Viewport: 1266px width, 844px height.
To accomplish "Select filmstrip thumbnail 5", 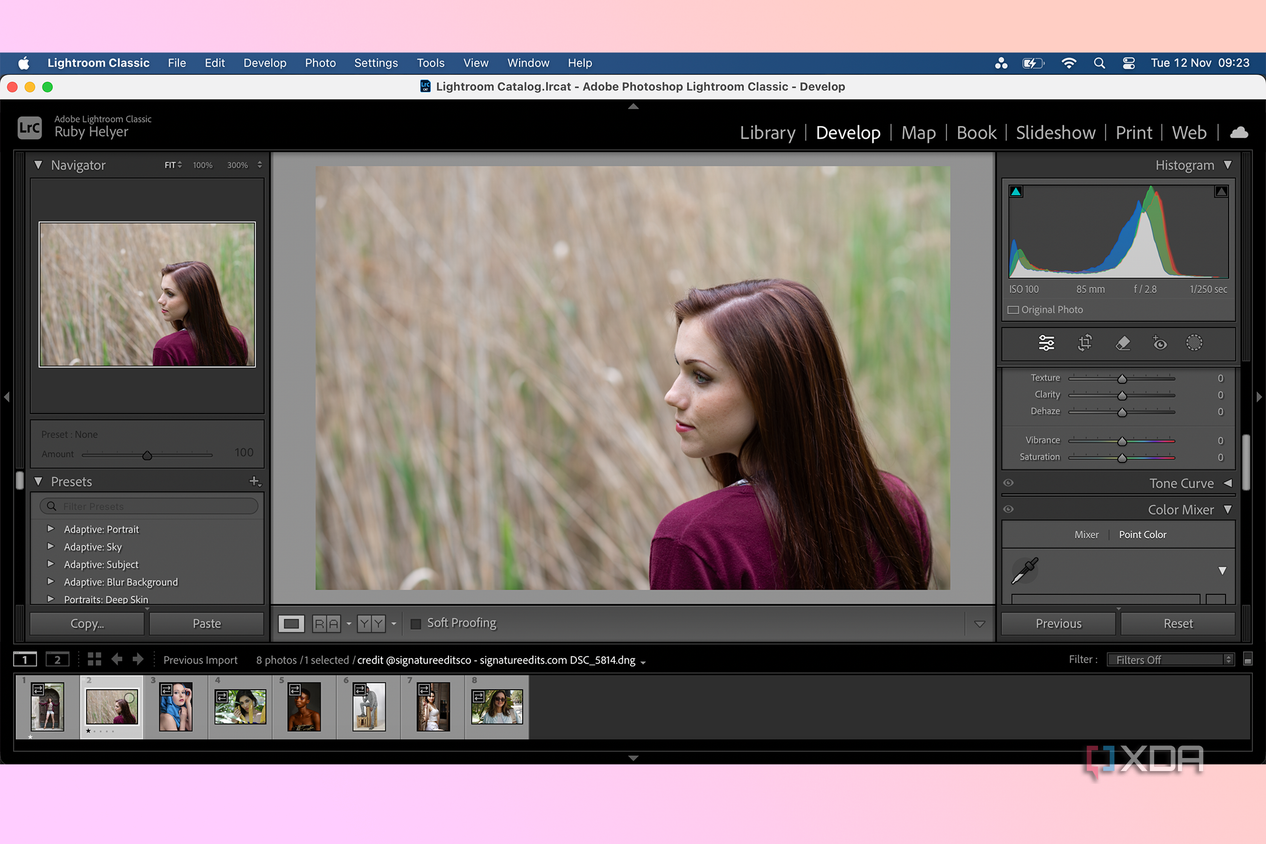I will (304, 707).
